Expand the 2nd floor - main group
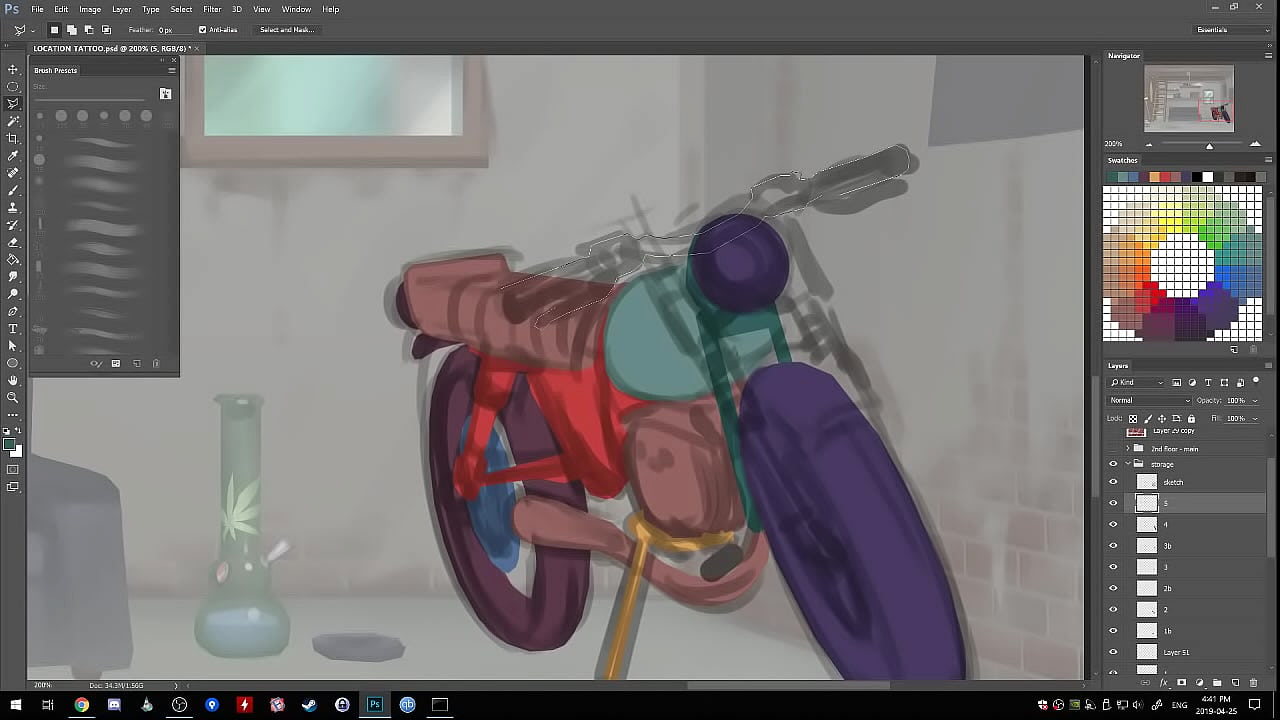 pos(1127,449)
